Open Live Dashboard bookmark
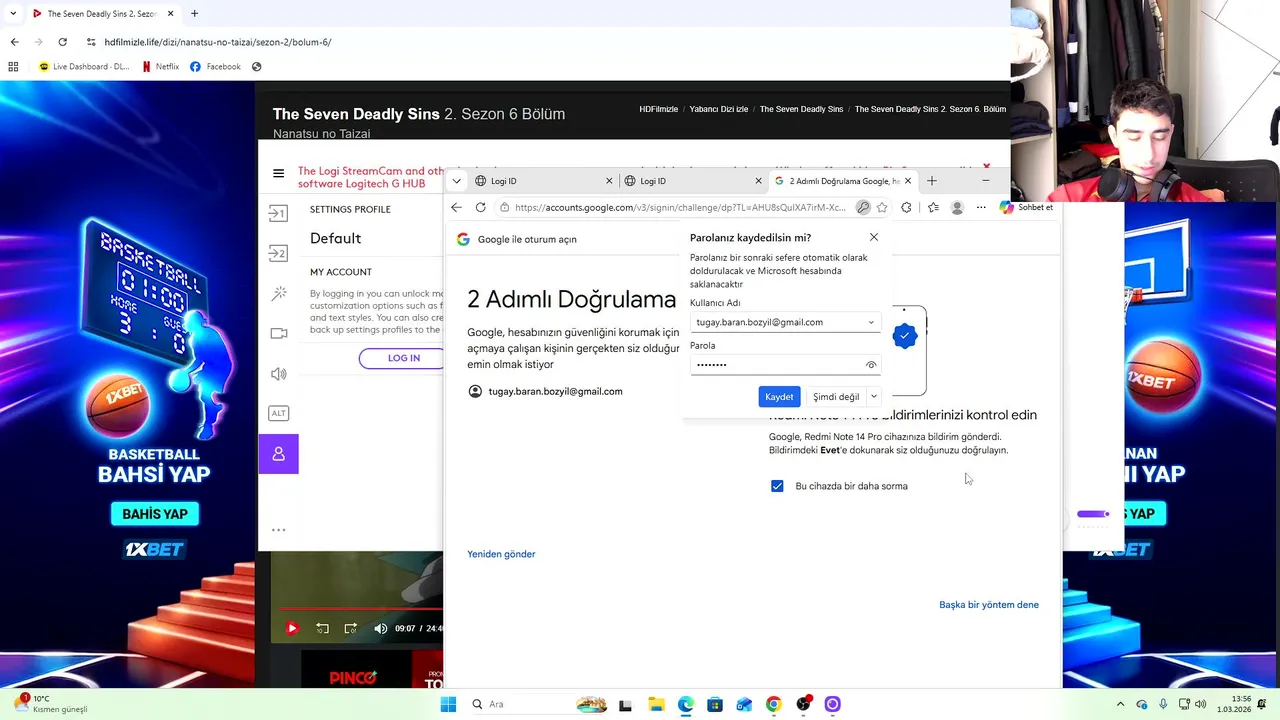The image size is (1280, 720). click(84, 67)
